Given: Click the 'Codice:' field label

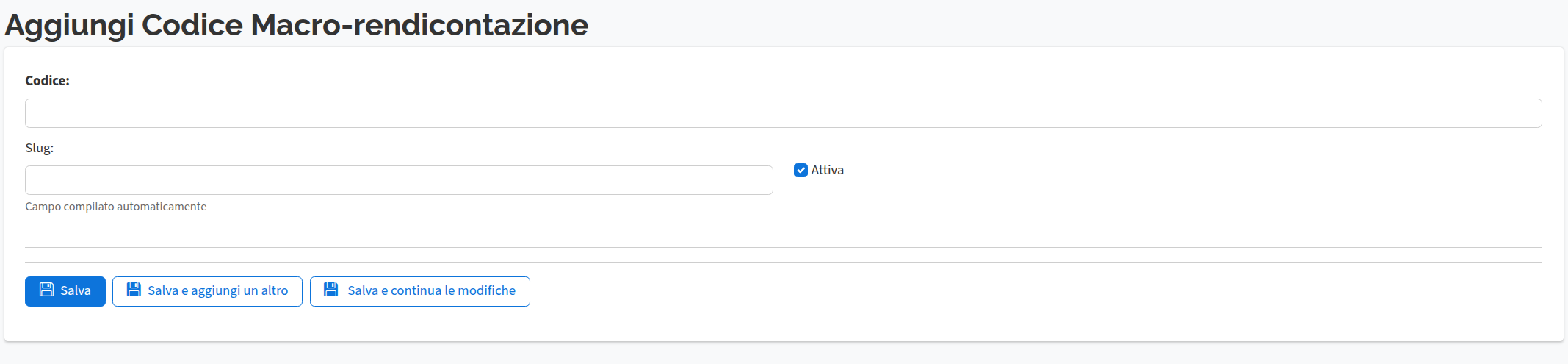Looking at the screenshot, I should 47,81.
